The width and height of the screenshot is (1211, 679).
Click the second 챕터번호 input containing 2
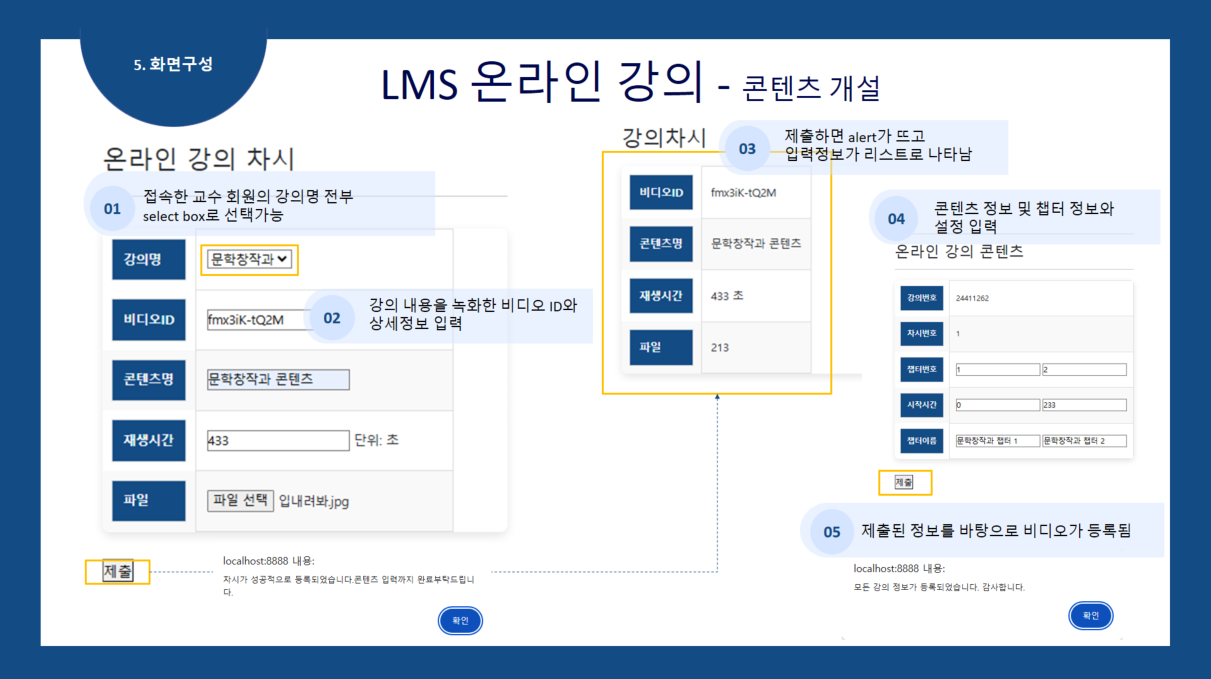[1083, 370]
